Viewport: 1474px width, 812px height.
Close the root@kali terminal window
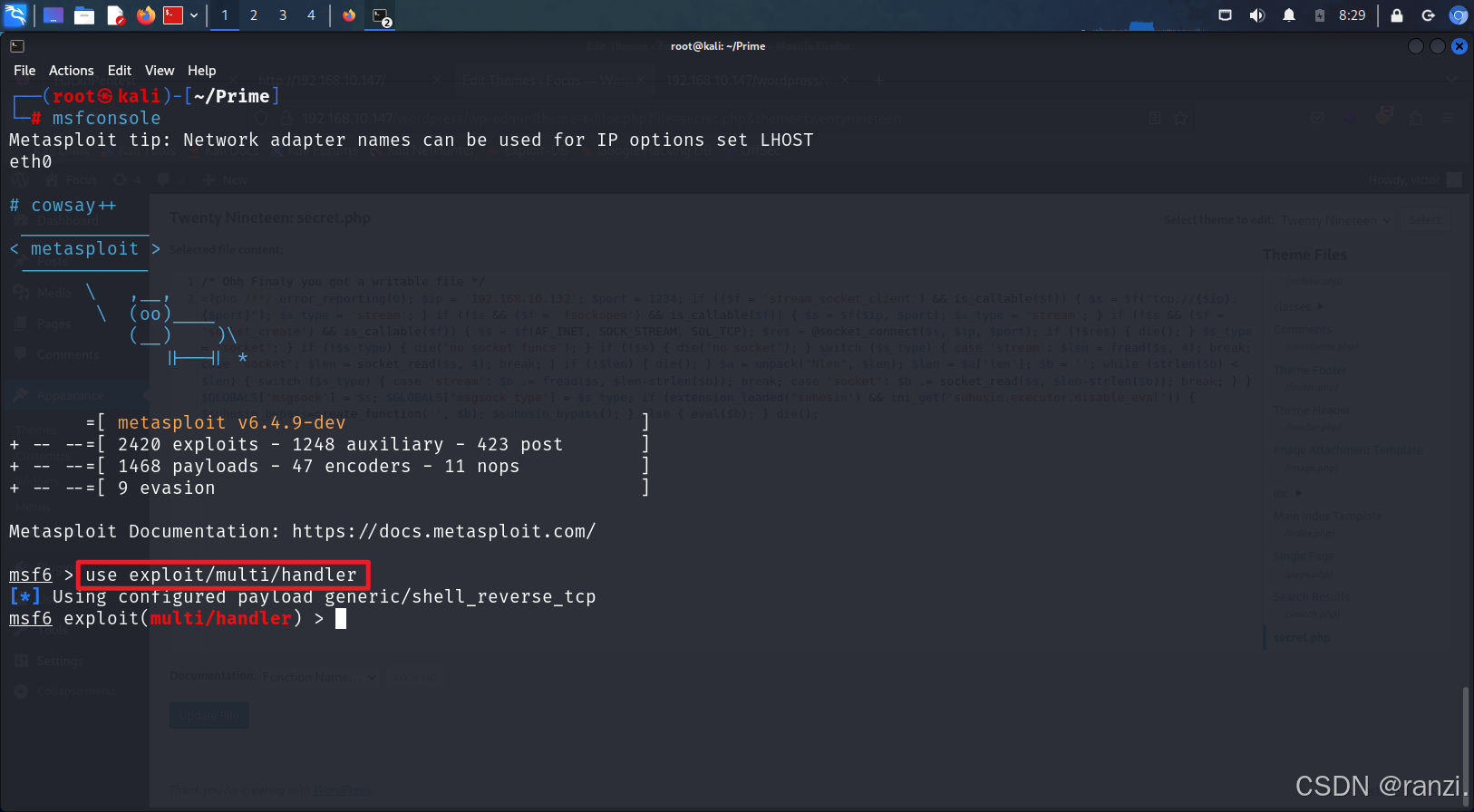click(x=1459, y=46)
